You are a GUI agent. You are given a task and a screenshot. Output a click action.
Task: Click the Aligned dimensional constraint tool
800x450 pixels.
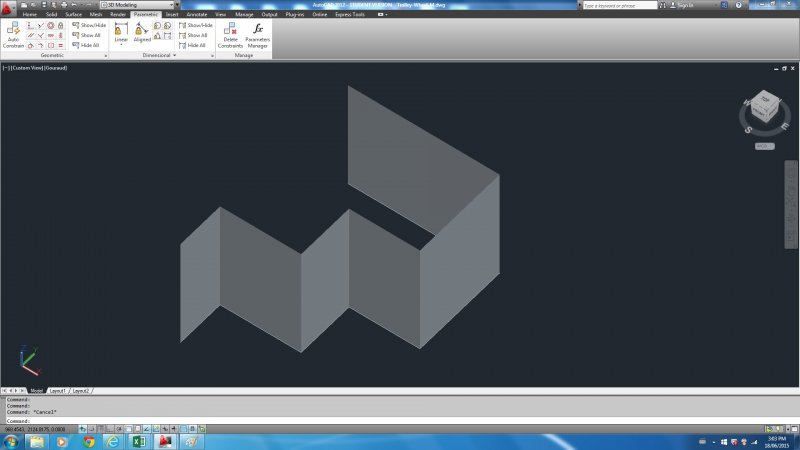click(142, 33)
